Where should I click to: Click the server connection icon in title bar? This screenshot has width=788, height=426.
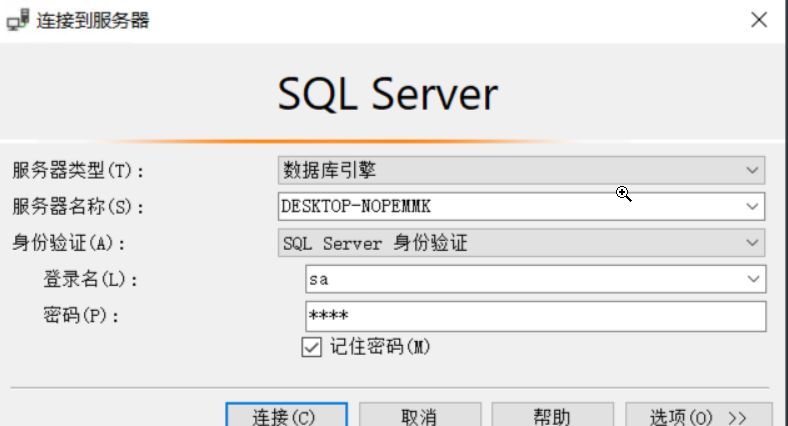click(x=19, y=20)
